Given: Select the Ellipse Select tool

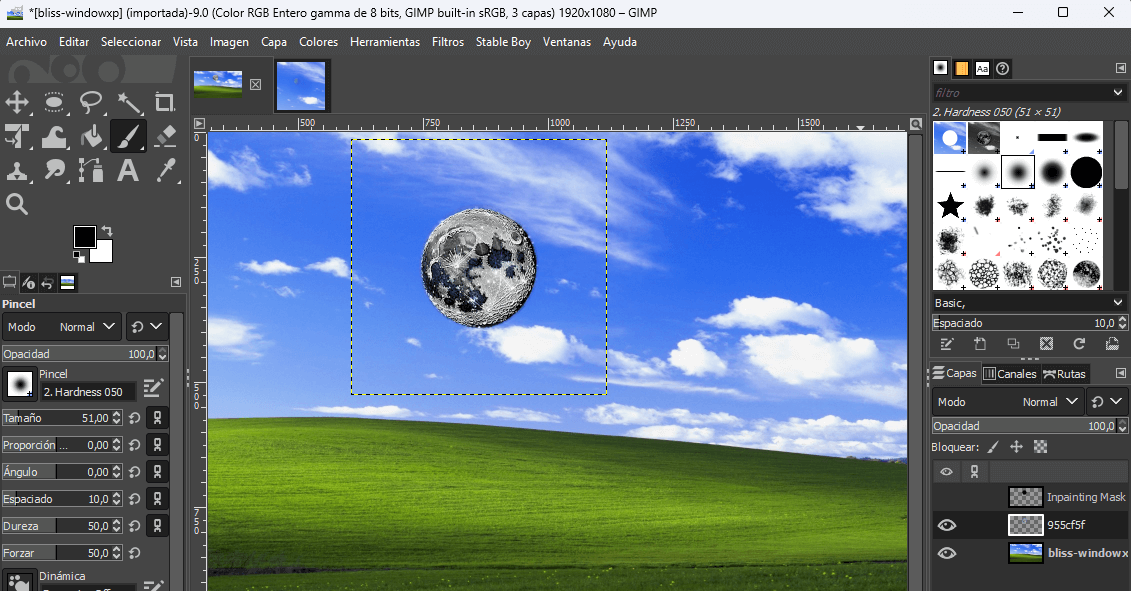Looking at the screenshot, I should pyautogui.click(x=54, y=102).
